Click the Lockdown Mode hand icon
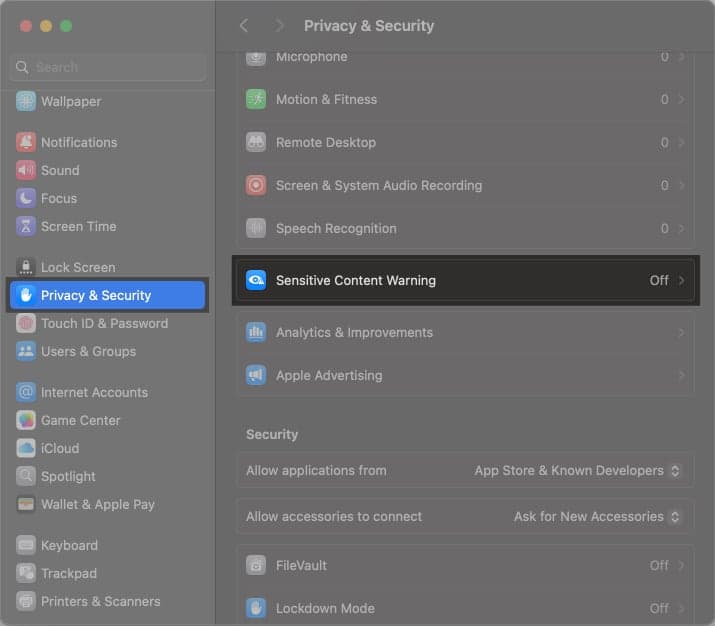The image size is (715, 626). (256, 608)
